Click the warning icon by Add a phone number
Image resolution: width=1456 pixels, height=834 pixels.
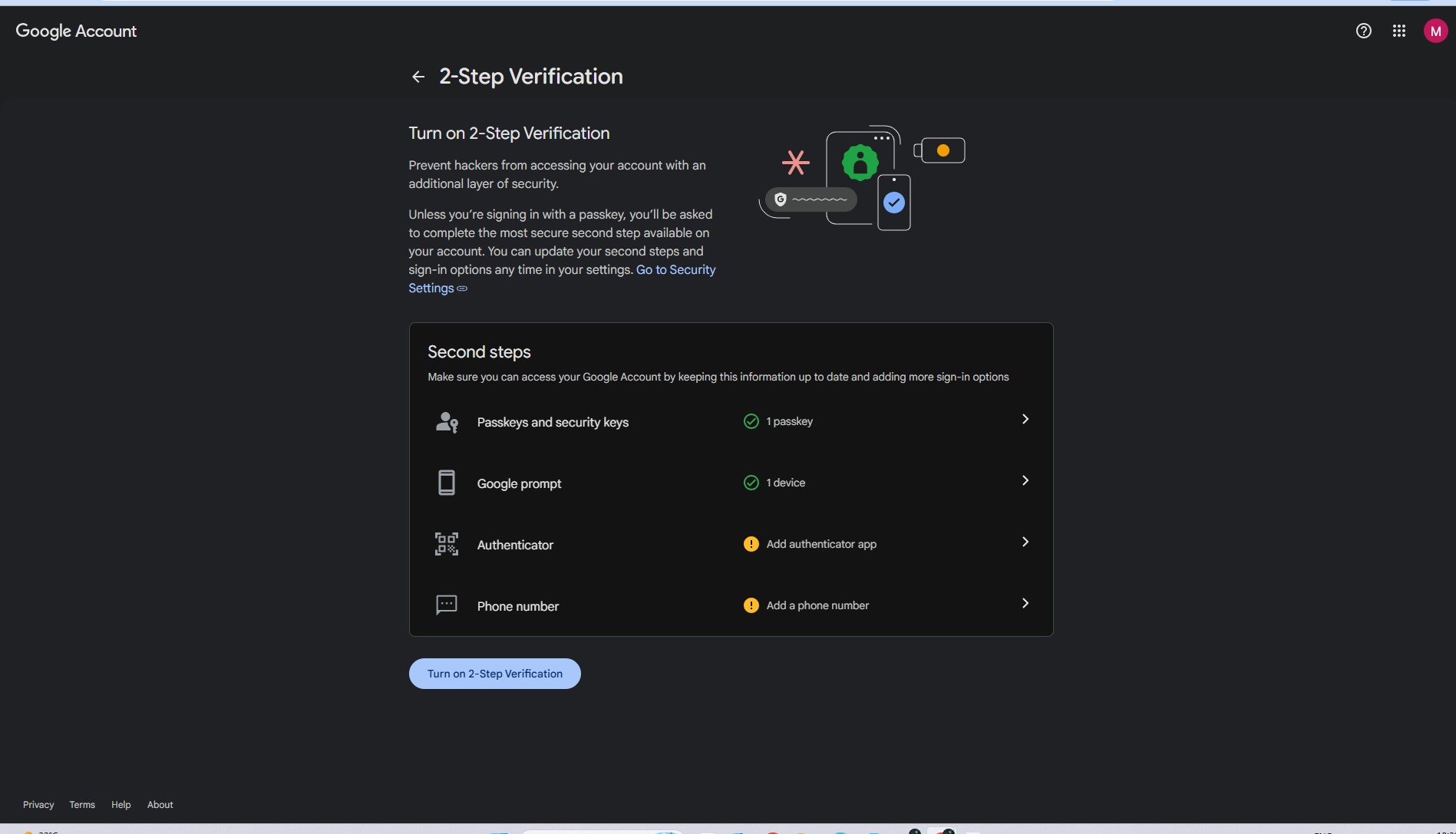[751, 605]
